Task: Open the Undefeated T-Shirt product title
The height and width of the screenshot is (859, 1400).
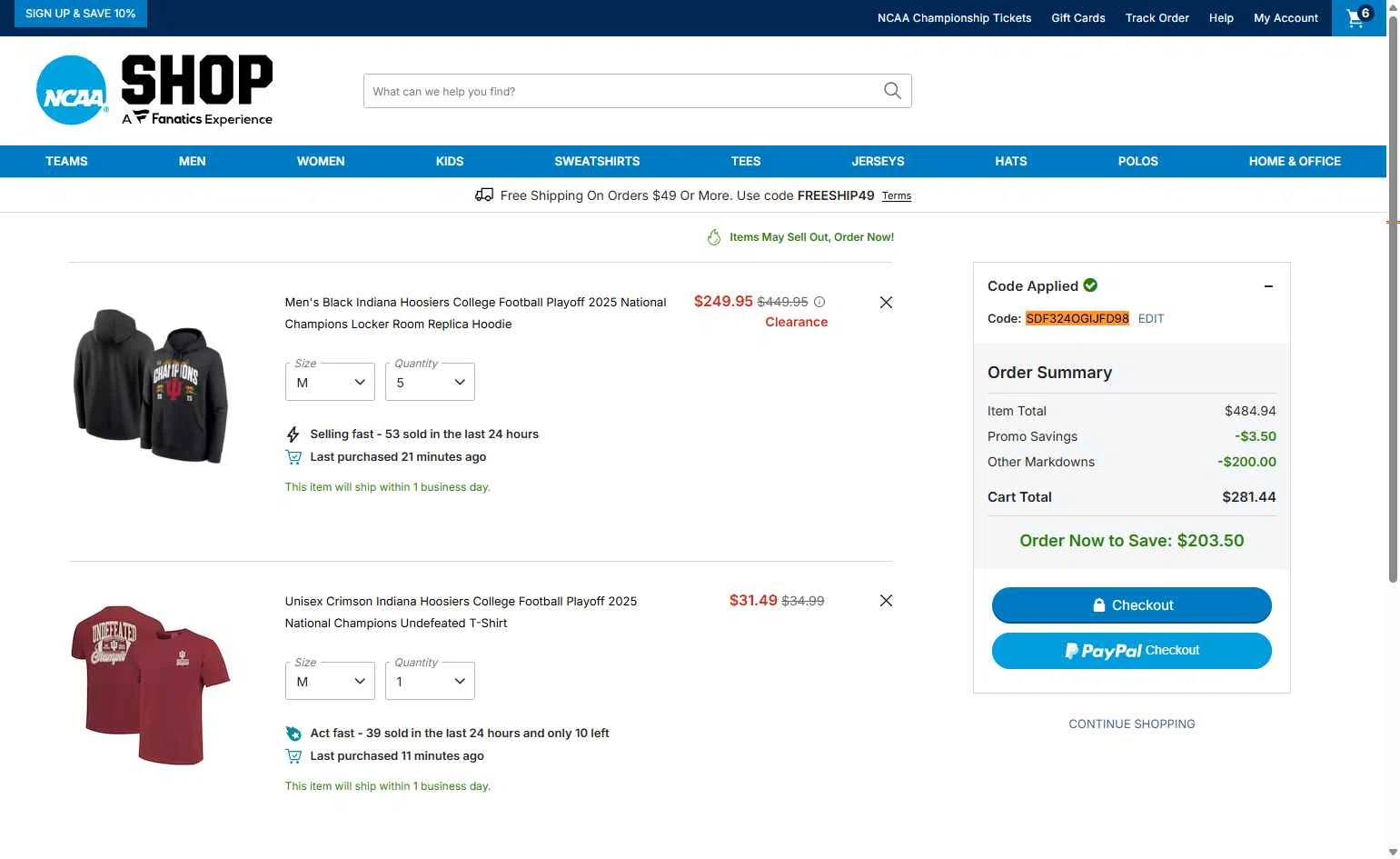Action: click(x=461, y=612)
